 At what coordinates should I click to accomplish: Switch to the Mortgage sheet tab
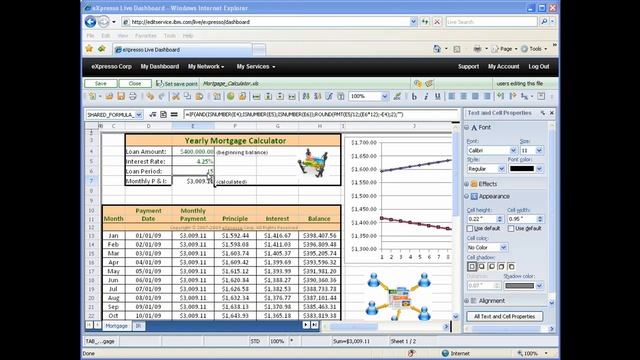pyautogui.click(x=116, y=326)
